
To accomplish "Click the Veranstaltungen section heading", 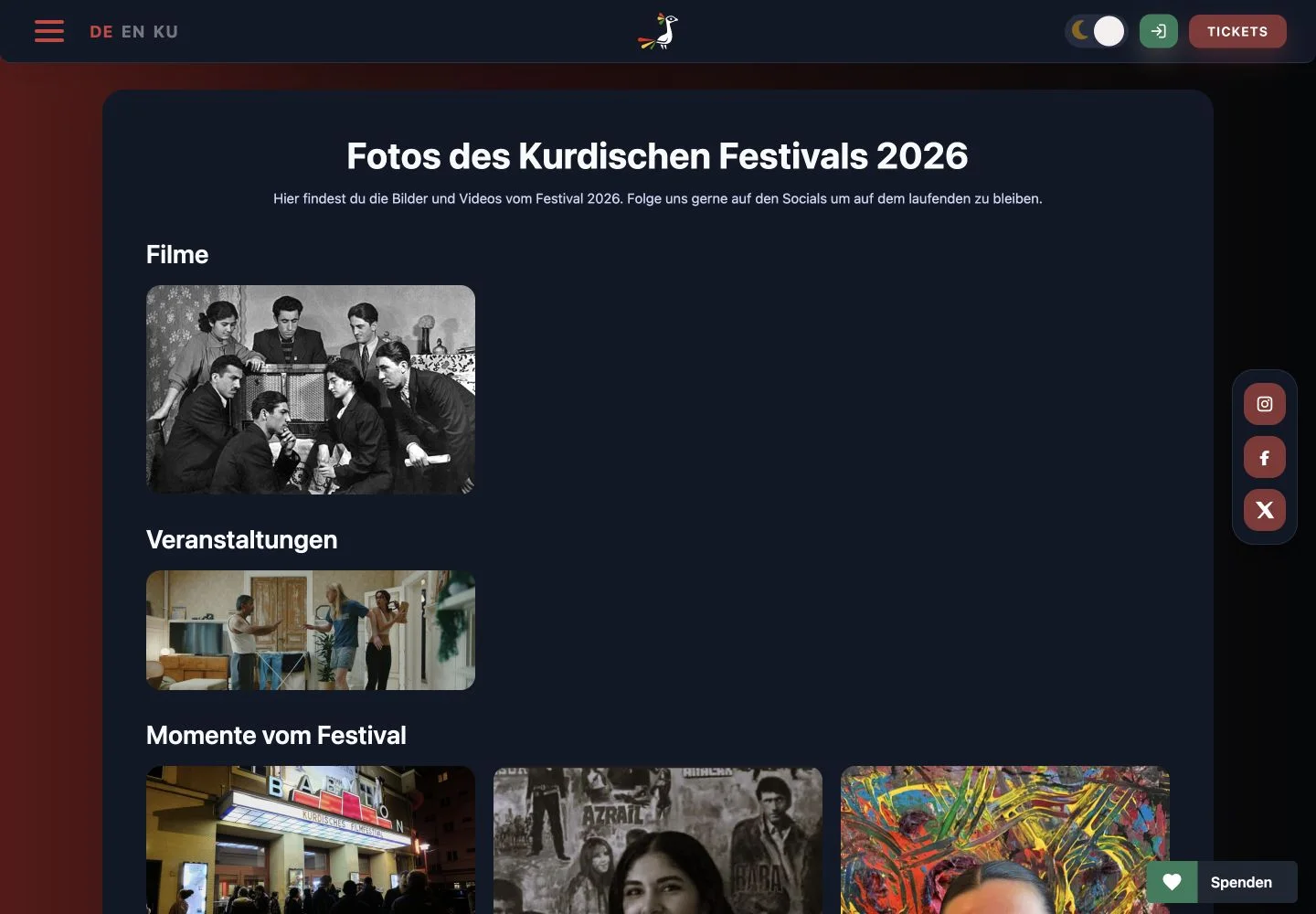I will 242,540.
